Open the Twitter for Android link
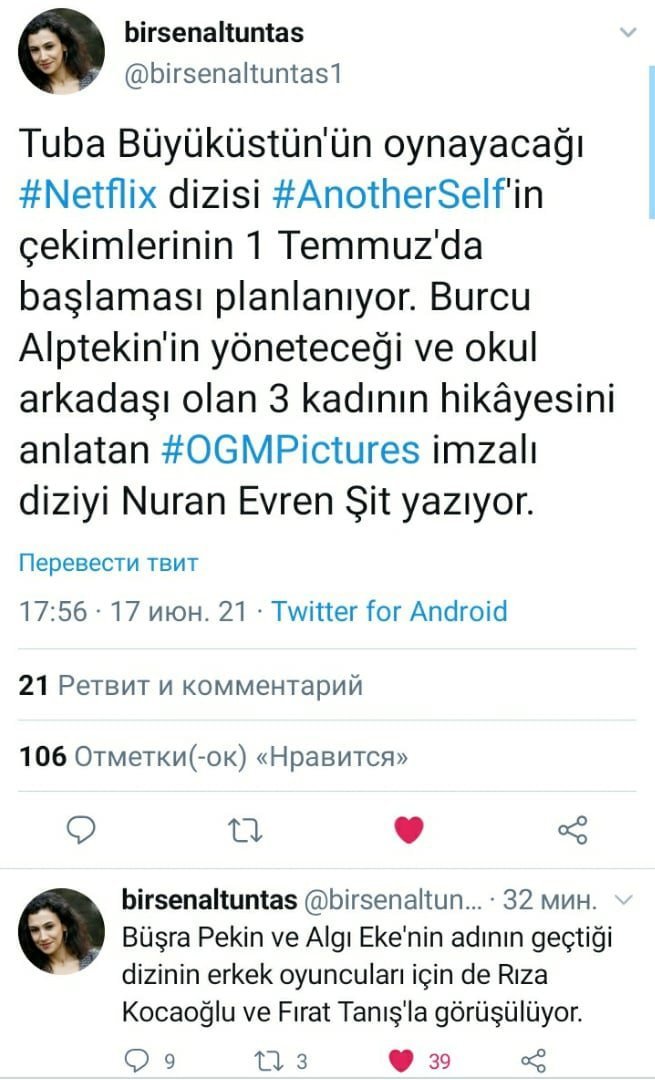Screen dimensions: 655x1080 tap(389, 611)
